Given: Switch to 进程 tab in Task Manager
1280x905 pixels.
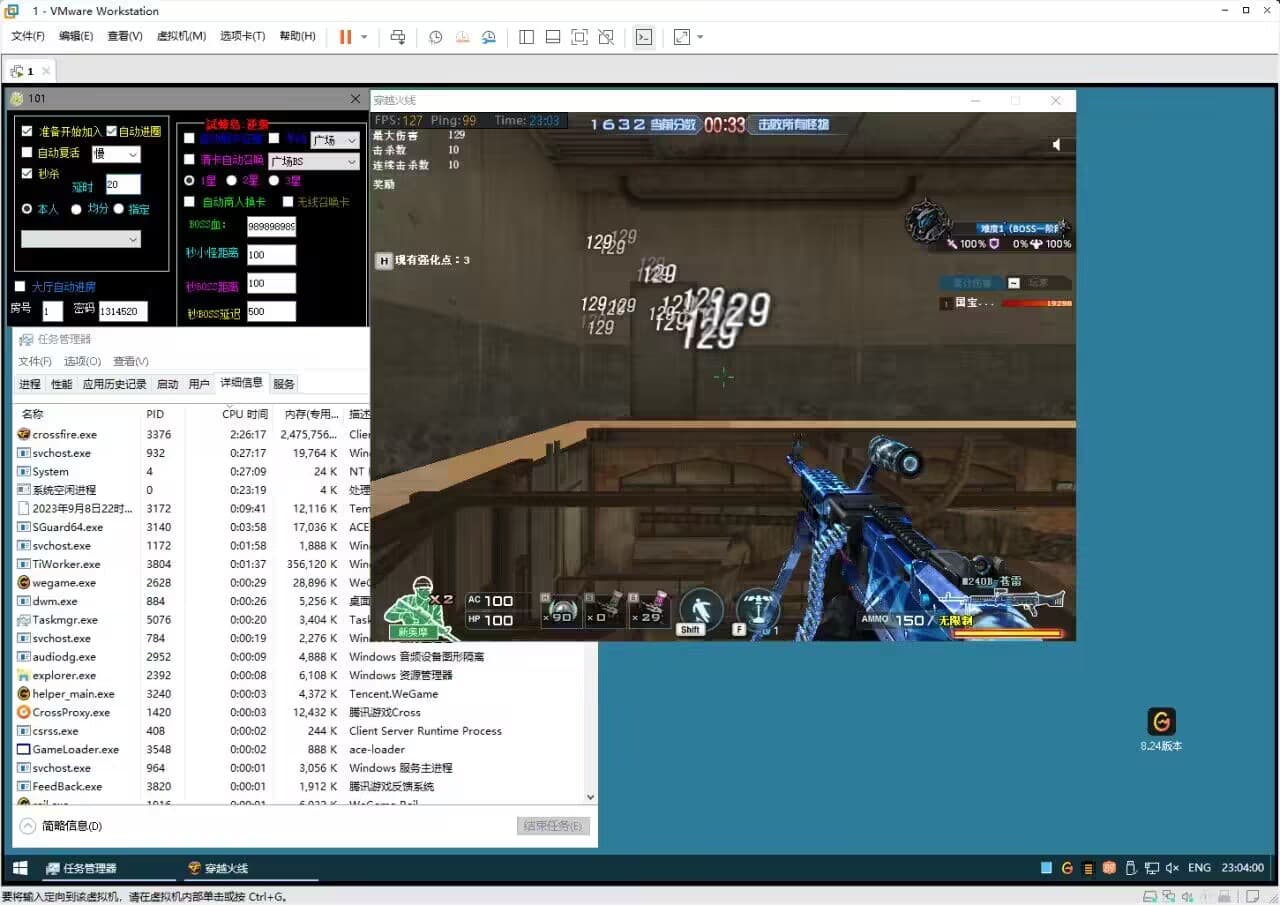Looking at the screenshot, I should 30,384.
